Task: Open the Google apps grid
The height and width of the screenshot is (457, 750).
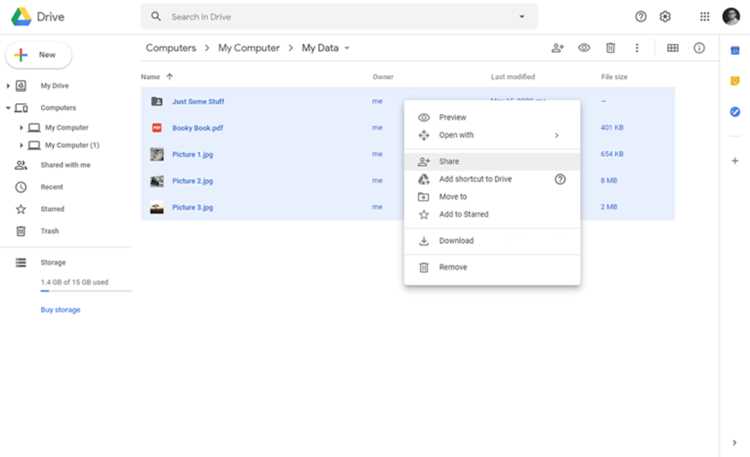Action: pos(705,17)
